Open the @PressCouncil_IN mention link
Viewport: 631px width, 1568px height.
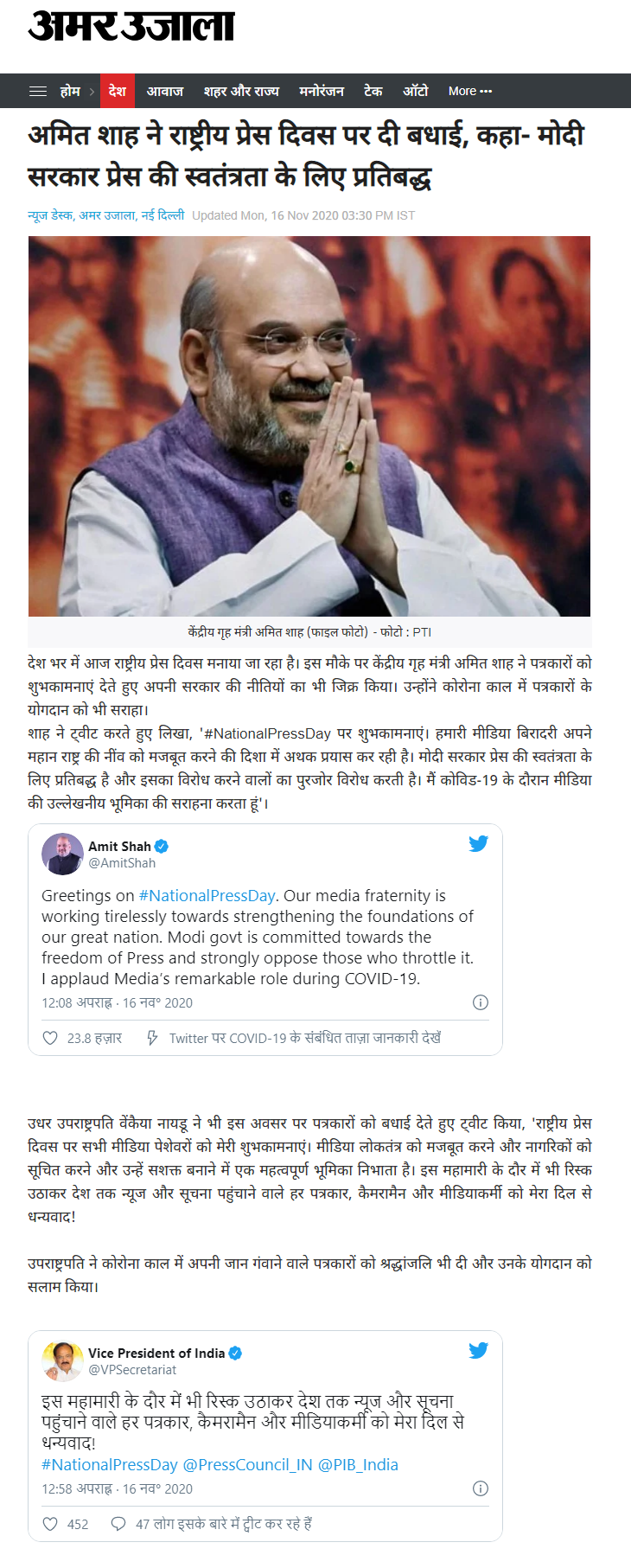pyautogui.click(x=247, y=1465)
